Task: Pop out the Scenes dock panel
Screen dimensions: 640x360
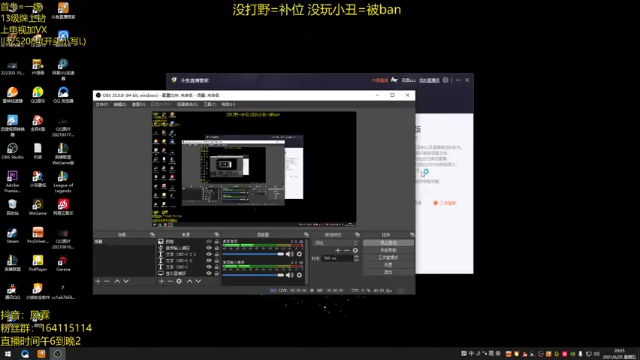Action: pyautogui.click(x=152, y=235)
